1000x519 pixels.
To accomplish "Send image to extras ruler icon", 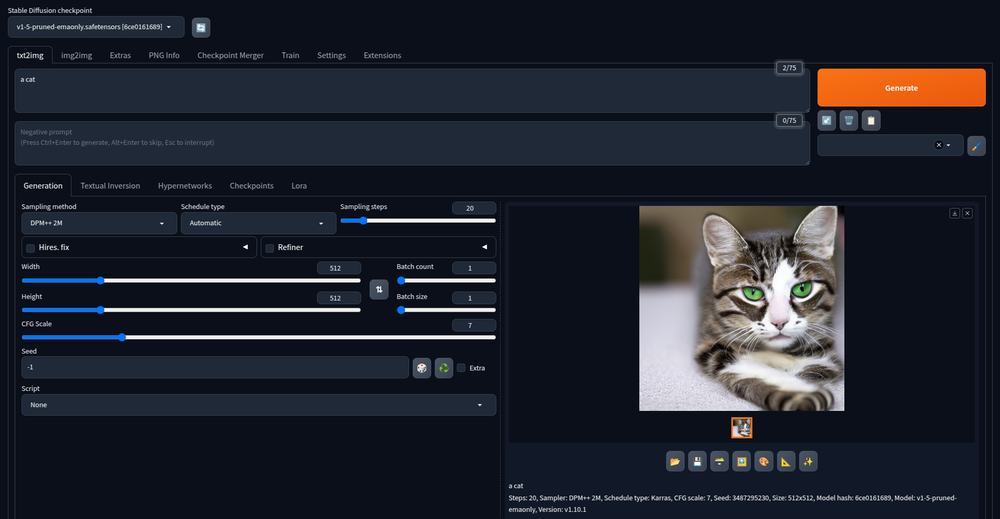I will tap(786, 462).
